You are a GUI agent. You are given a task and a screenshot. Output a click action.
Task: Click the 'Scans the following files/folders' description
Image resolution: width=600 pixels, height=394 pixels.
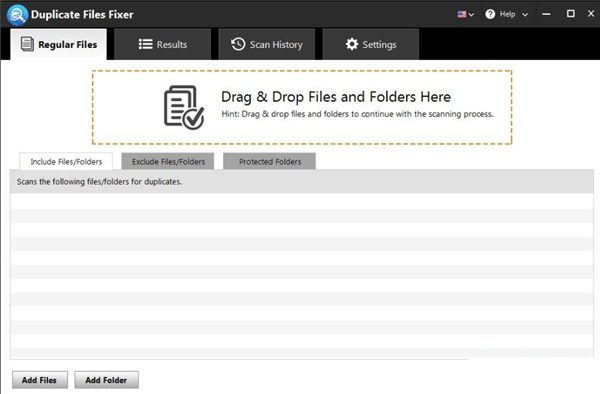pos(99,182)
